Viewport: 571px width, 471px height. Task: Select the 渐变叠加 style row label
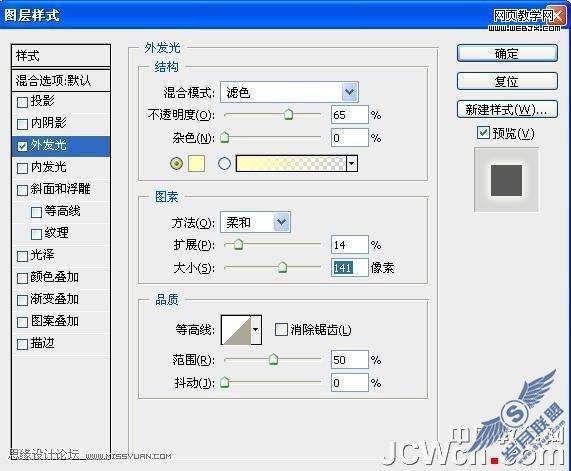pos(54,299)
